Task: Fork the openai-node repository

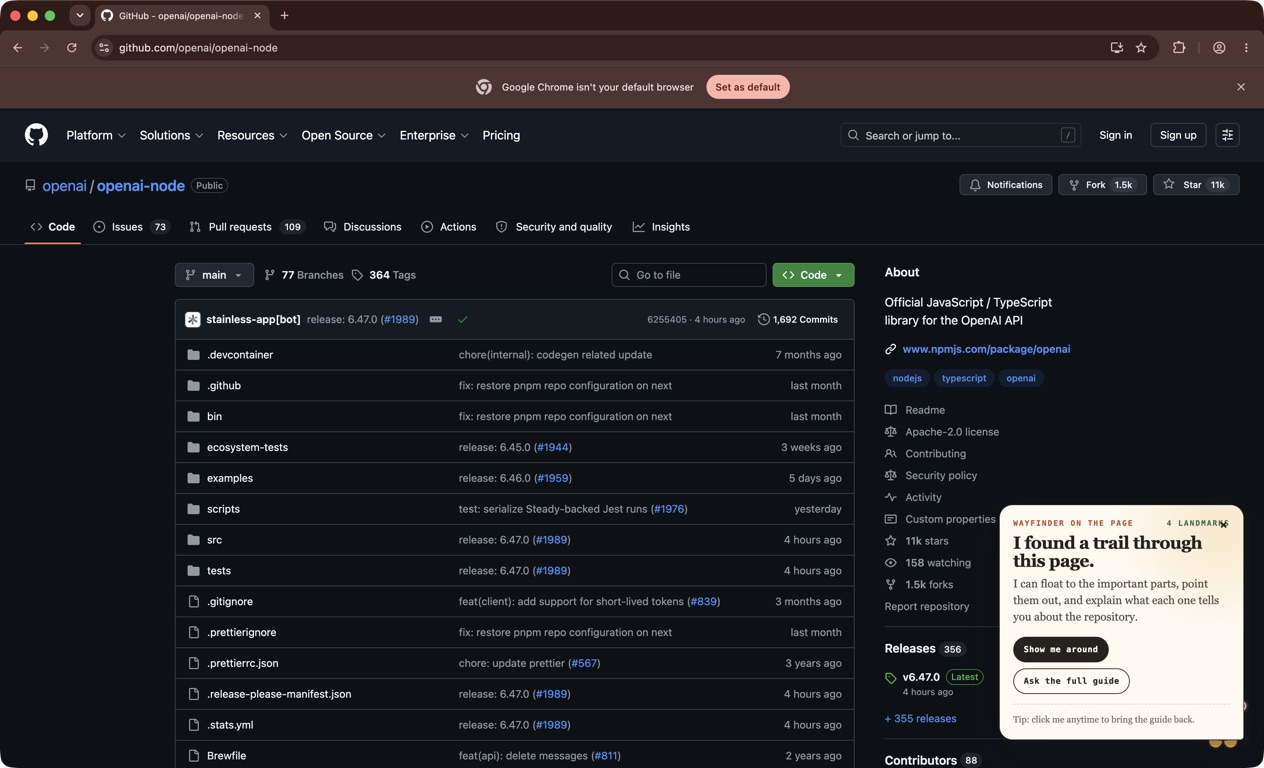Action: [x=1102, y=185]
